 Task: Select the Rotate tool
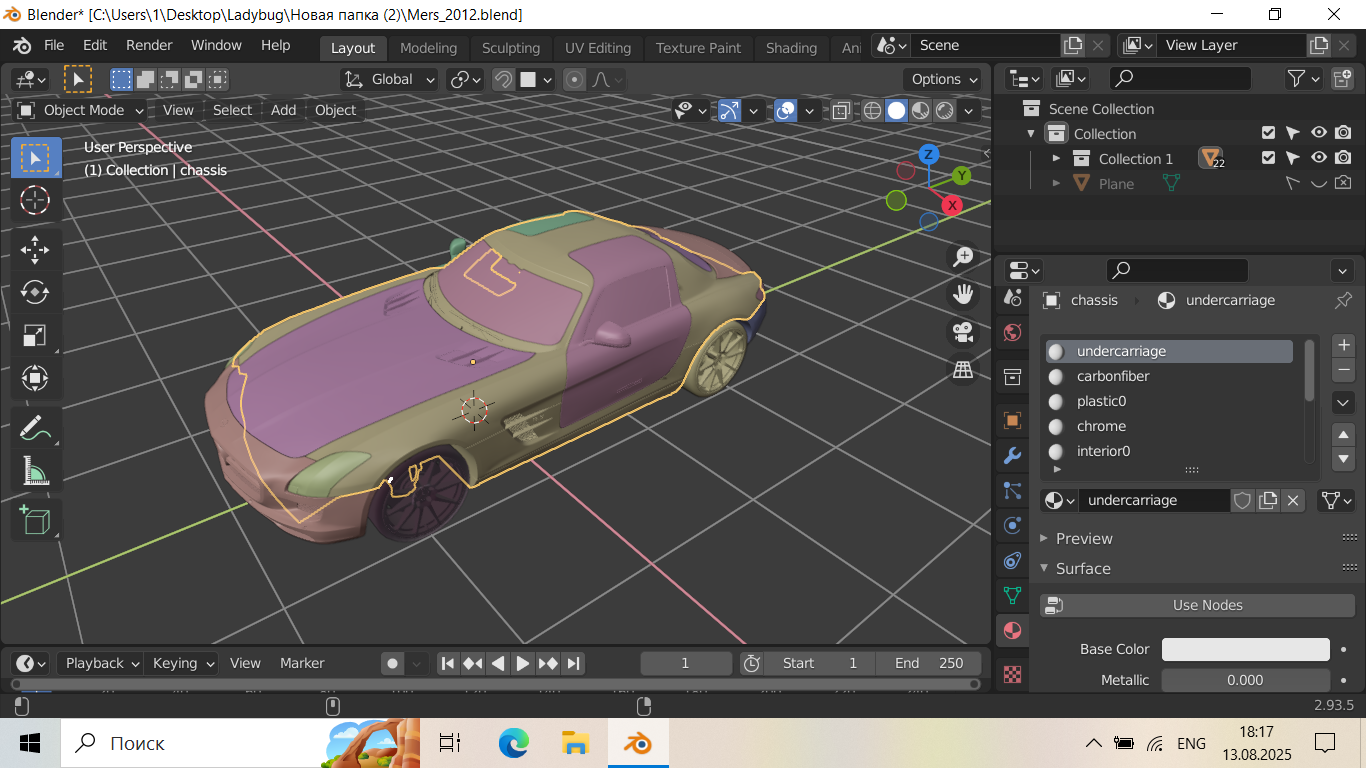(35, 292)
